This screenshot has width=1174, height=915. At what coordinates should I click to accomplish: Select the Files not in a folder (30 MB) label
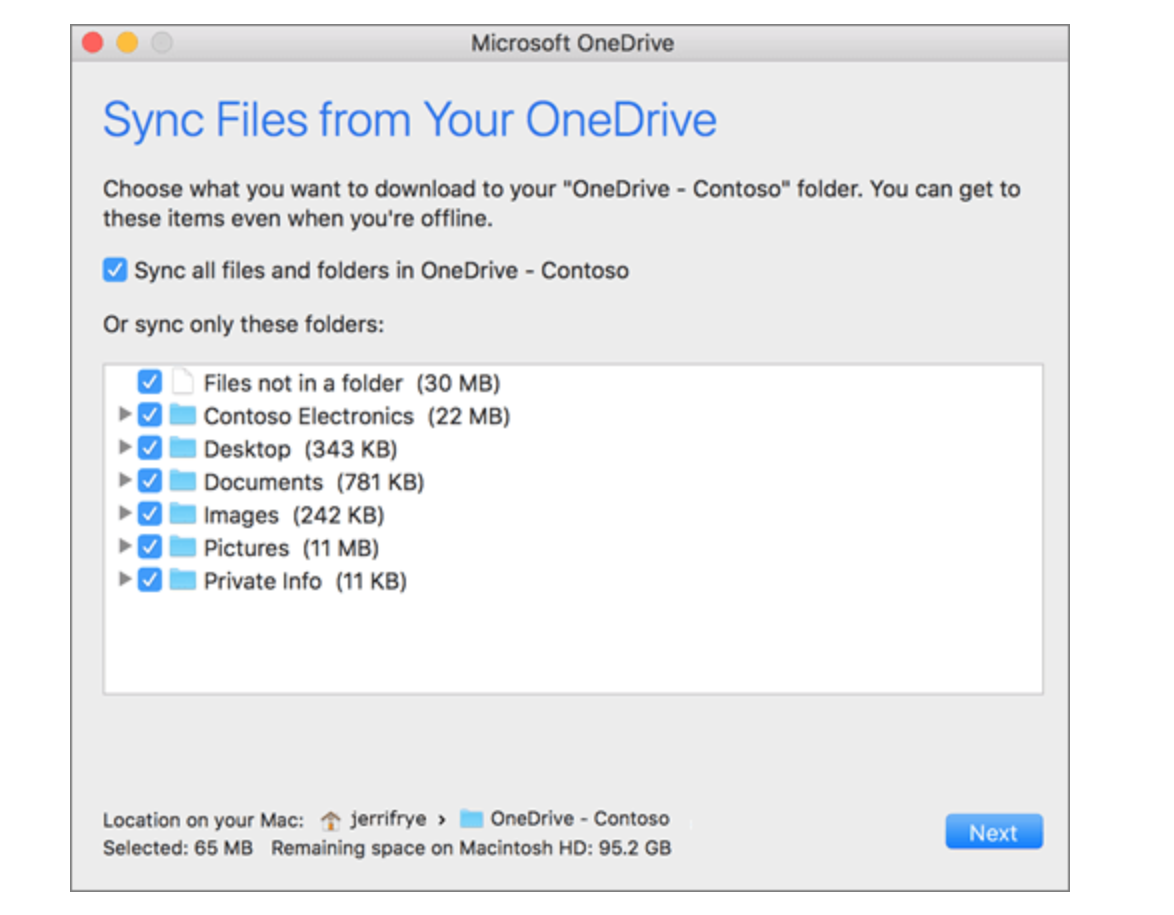tap(352, 383)
